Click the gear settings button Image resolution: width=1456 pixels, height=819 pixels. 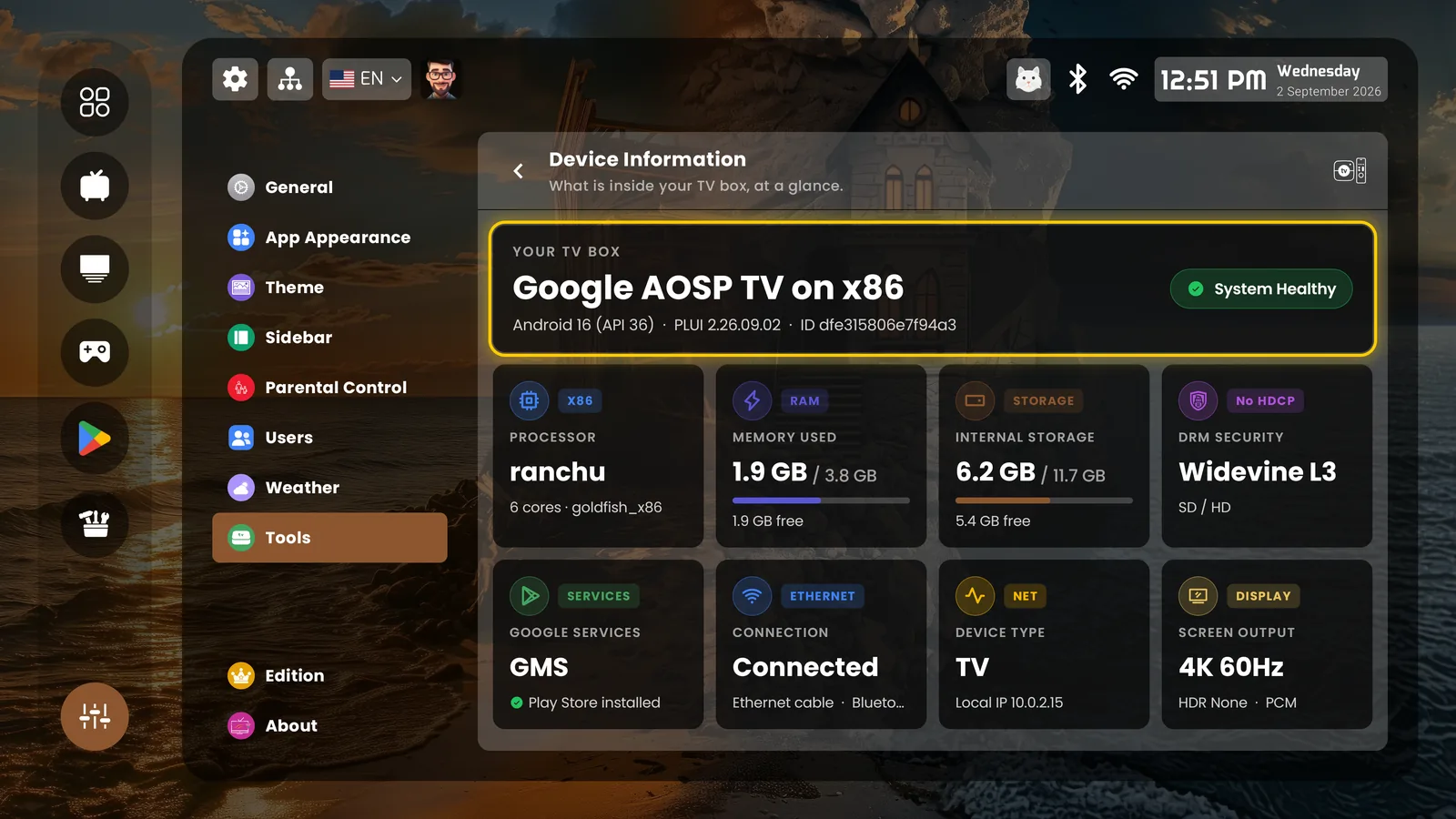(236, 79)
